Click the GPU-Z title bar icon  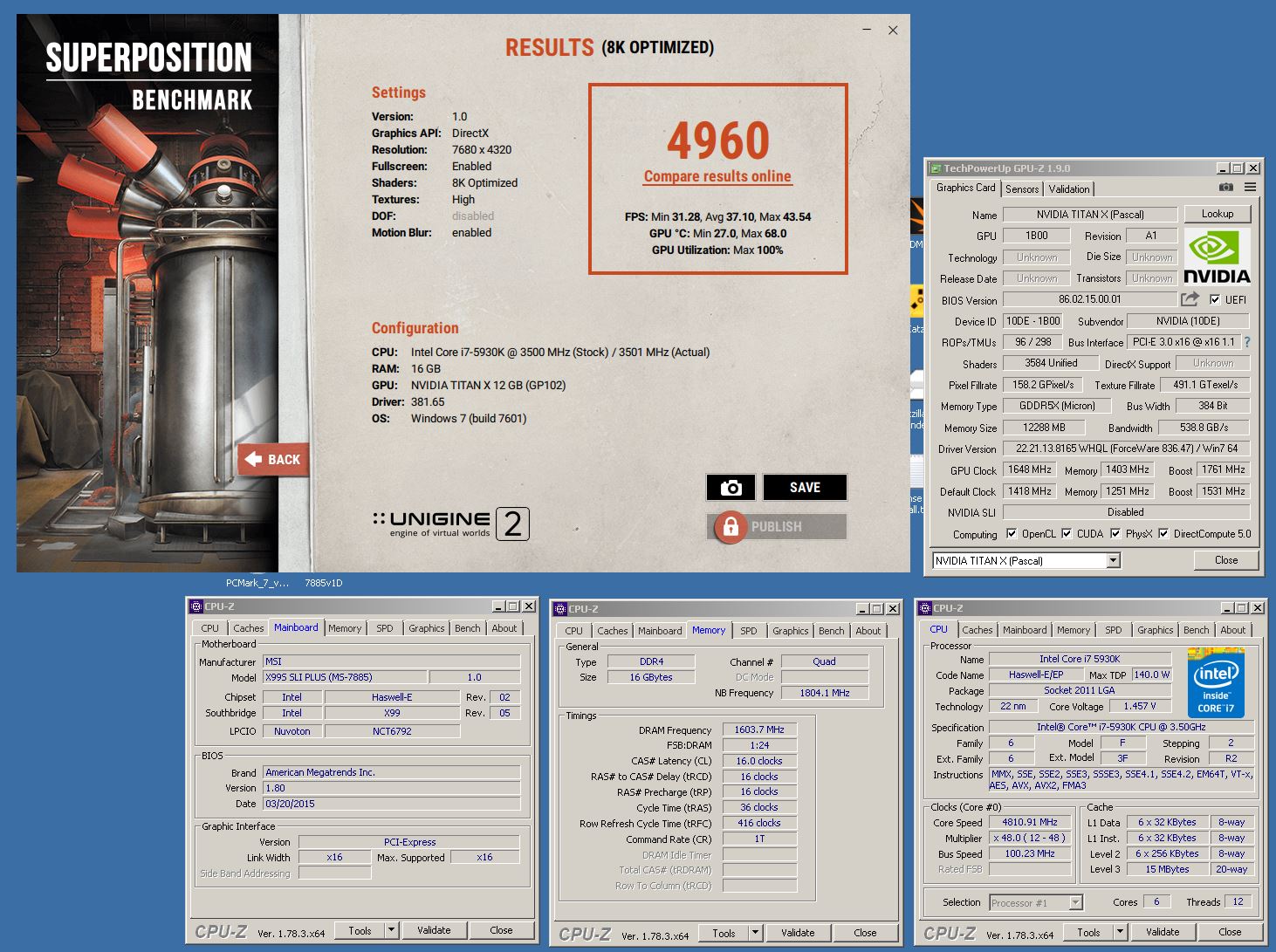(x=936, y=168)
